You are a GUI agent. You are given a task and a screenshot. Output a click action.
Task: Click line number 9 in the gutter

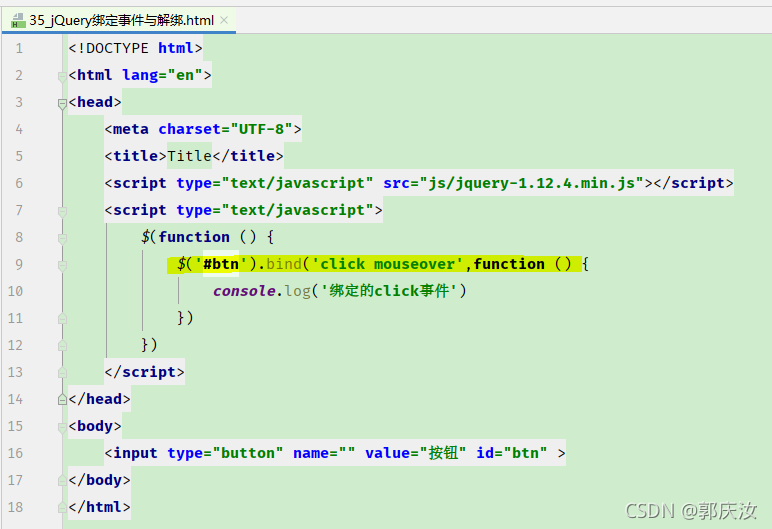19,264
